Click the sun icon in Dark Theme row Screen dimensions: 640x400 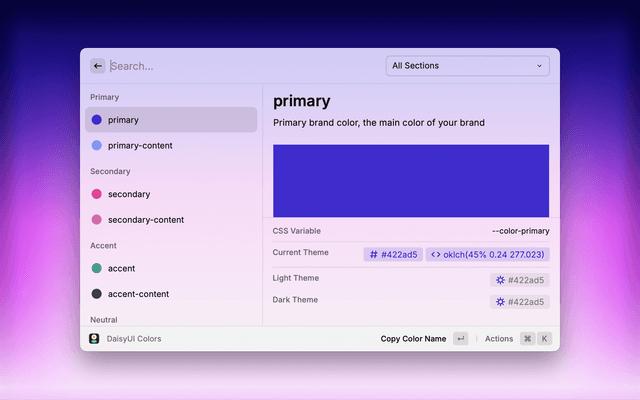click(x=500, y=302)
